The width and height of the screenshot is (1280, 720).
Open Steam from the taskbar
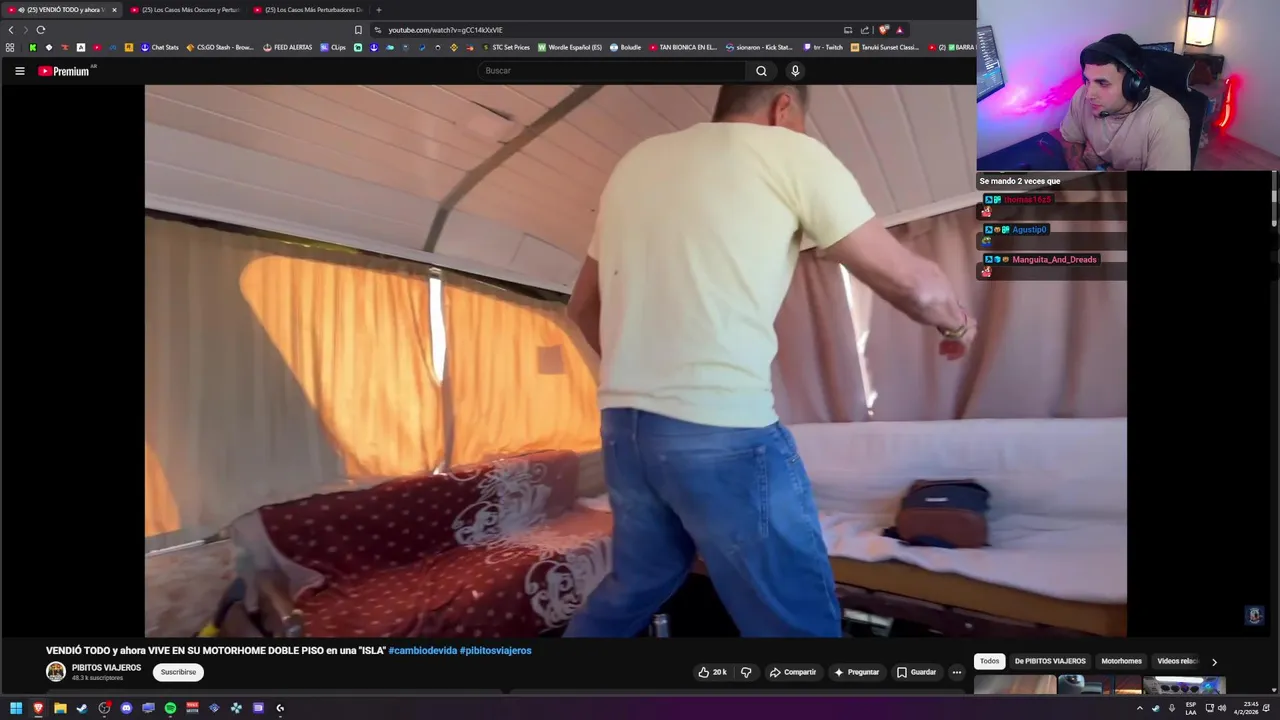coord(82,708)
